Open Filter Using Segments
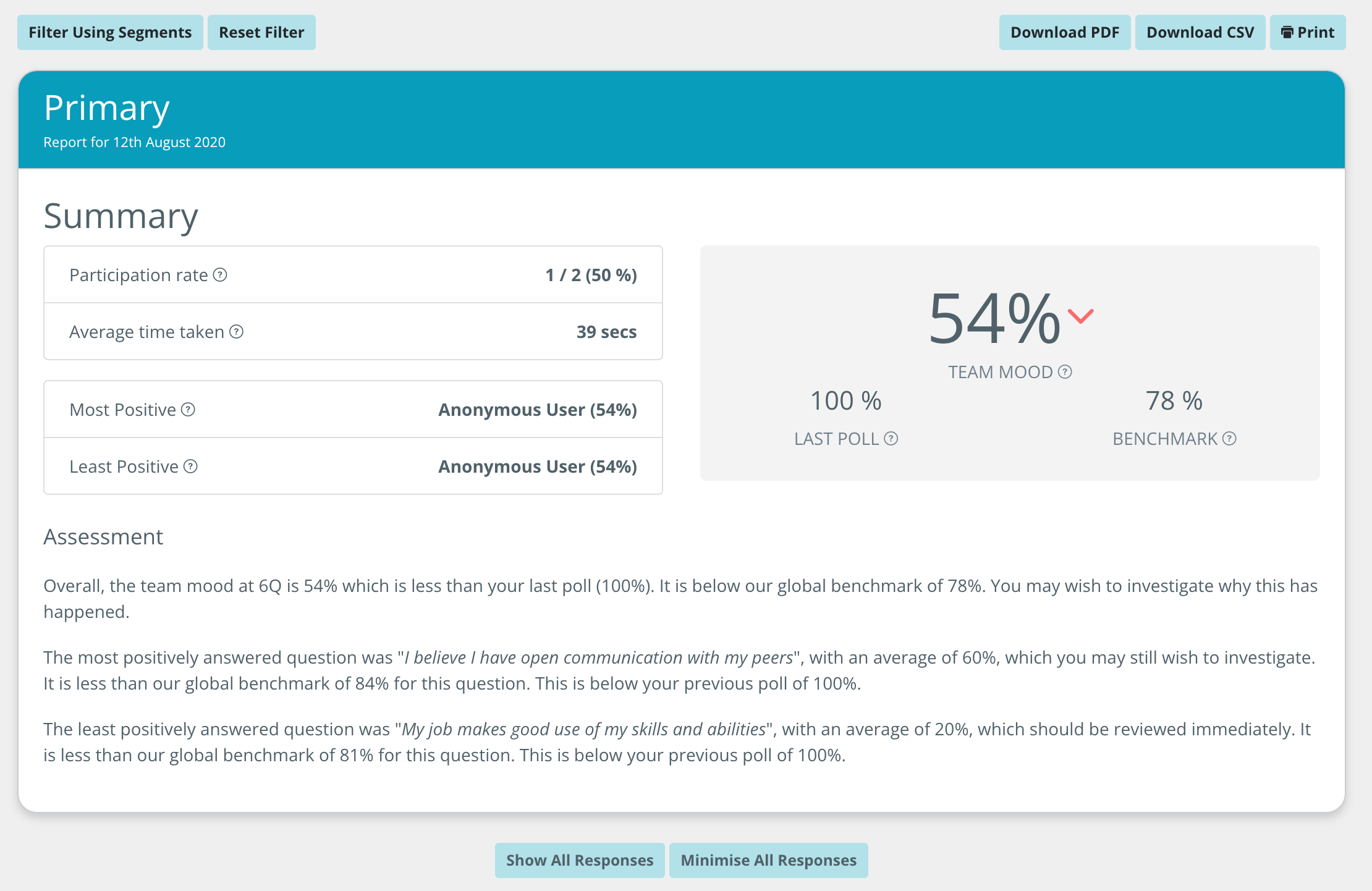This screenshot has height=891, width=1372. [110, 33]
